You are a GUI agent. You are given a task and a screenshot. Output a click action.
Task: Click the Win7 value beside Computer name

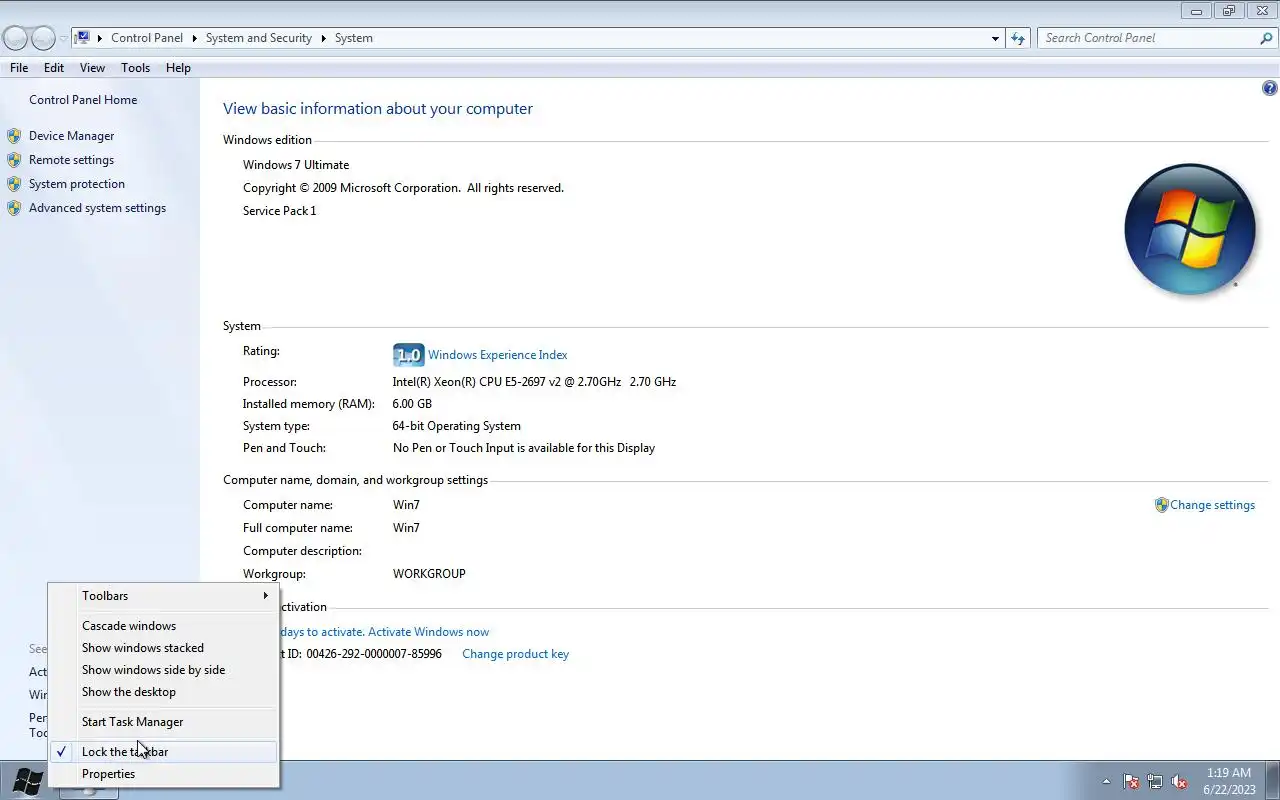coord(406,505)
